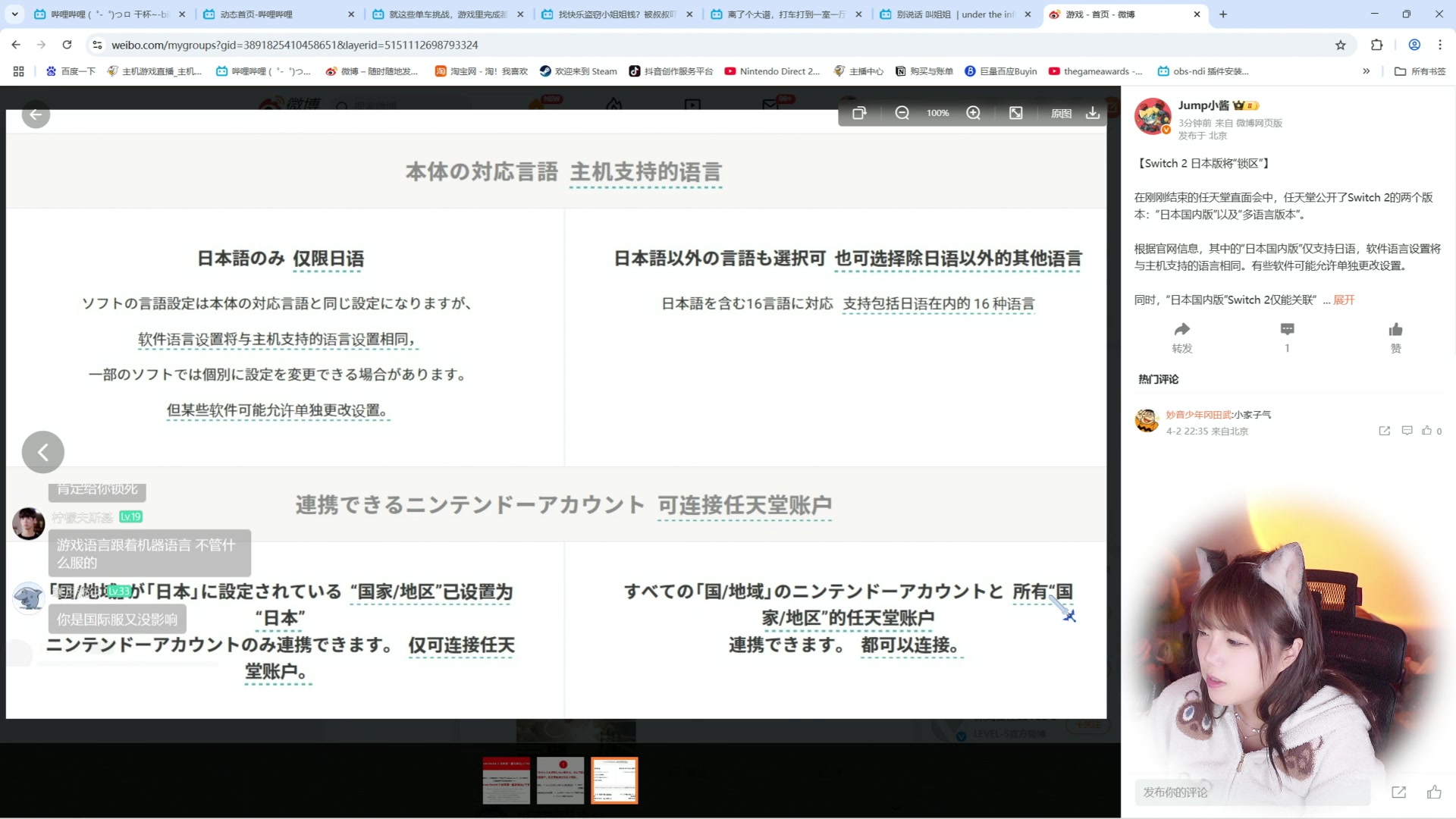
Task: Go back in browser history
Action: (16, 45)
